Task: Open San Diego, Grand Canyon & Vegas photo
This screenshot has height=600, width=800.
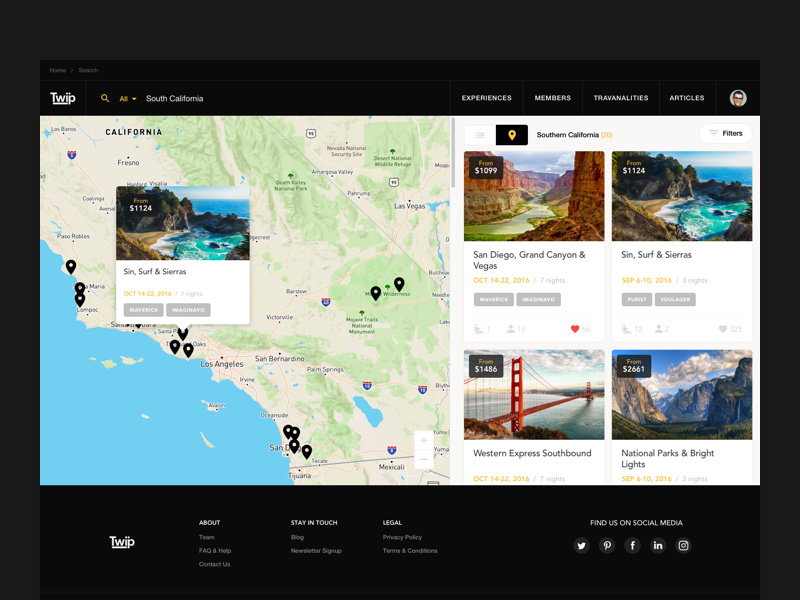Action: tap(534, 196)
